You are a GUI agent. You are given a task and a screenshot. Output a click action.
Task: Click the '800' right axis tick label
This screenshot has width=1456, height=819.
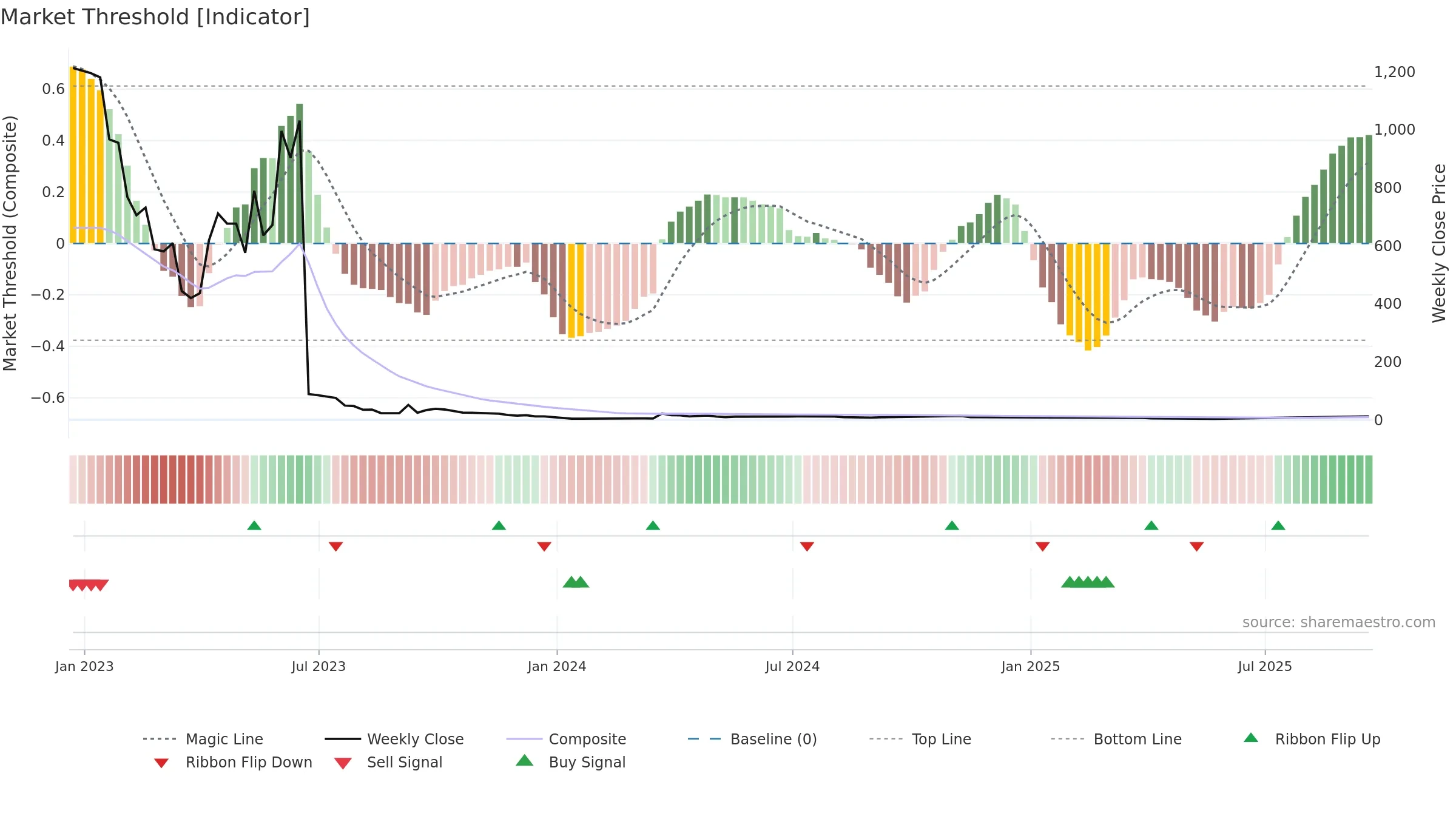click(1388, 188)
